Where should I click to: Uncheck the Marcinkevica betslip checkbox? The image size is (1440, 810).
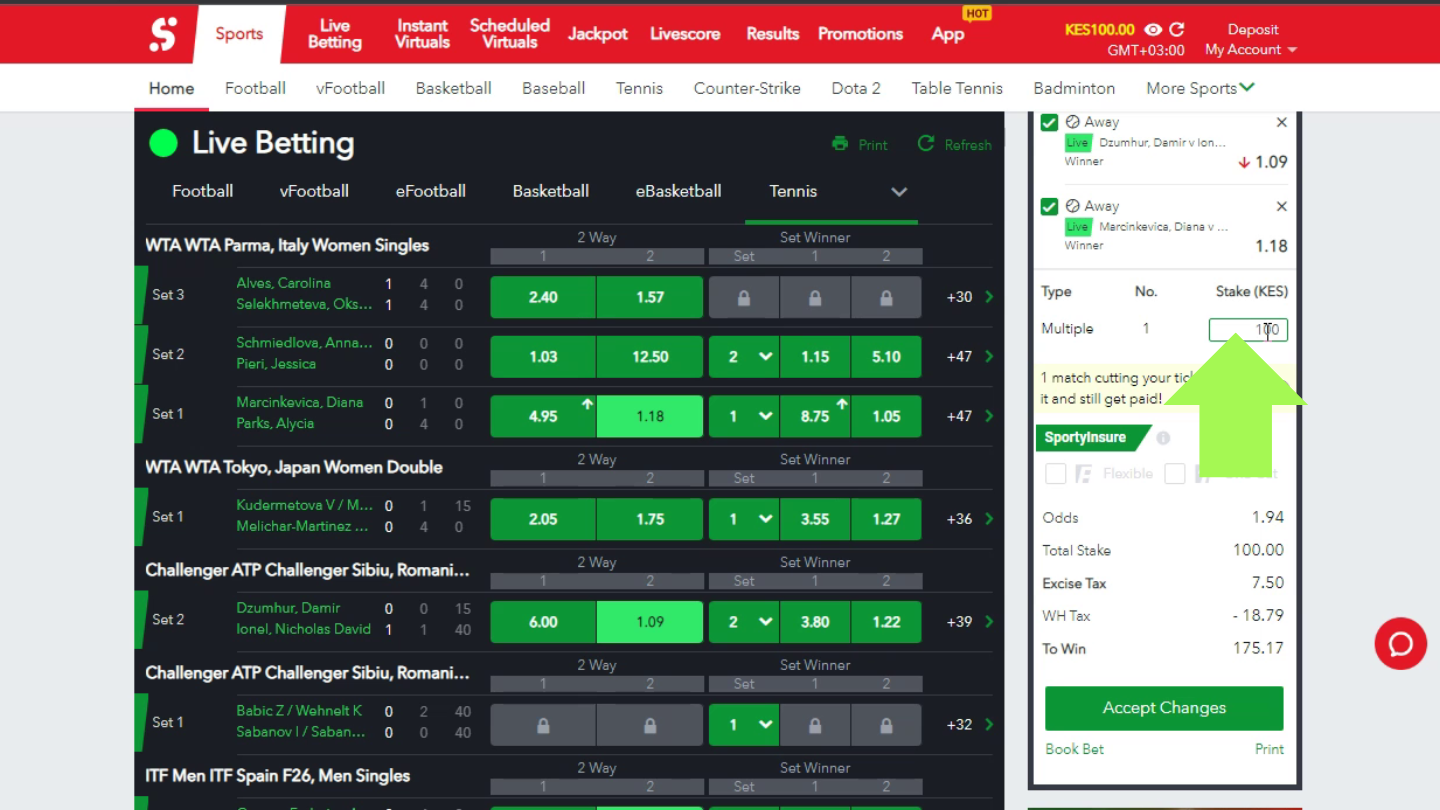[1049, 206]
